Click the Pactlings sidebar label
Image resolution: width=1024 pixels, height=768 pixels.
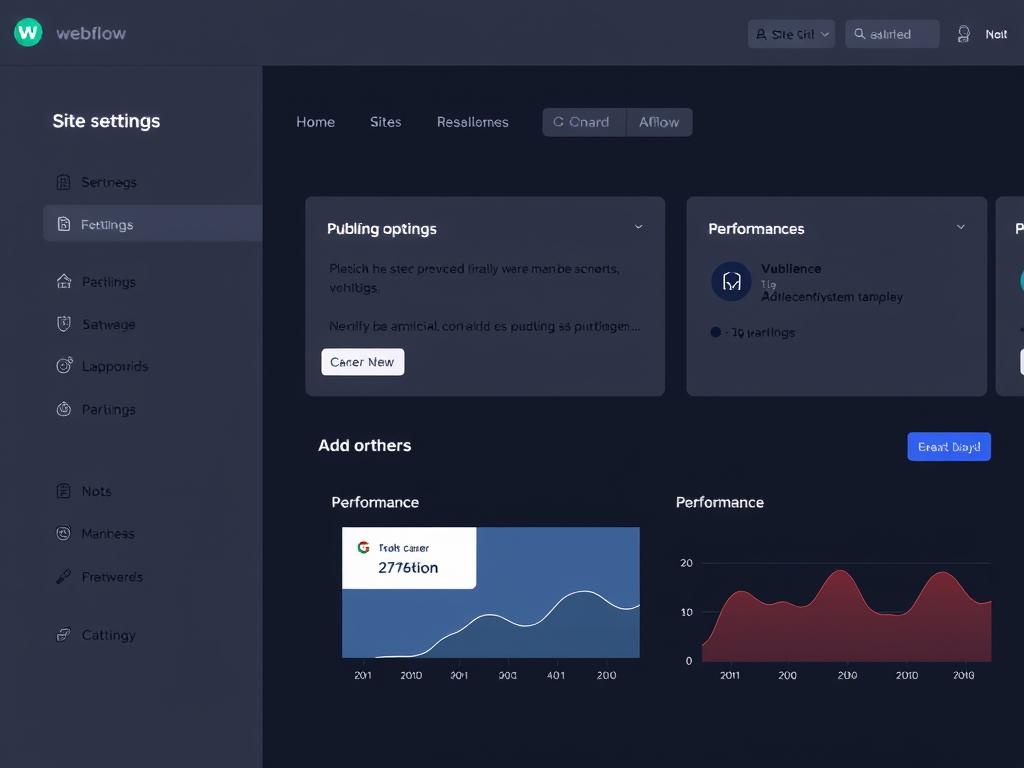(x=108, y=282)
